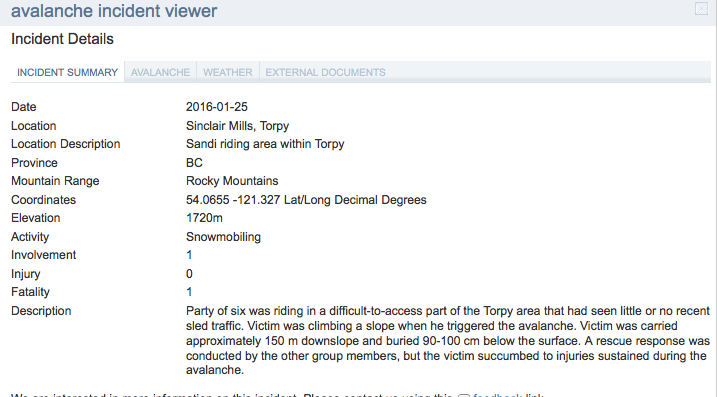The width and height of the screenshot is (717, 397).
Task: Click the location Sinclair Mills, Torpy
Action: tap(237, 126)
